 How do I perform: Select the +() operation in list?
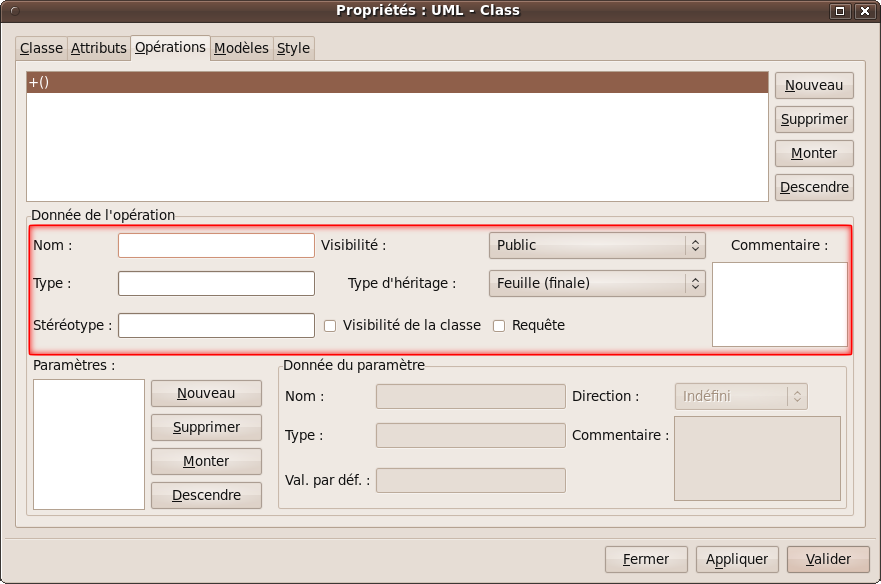(396, 83)
